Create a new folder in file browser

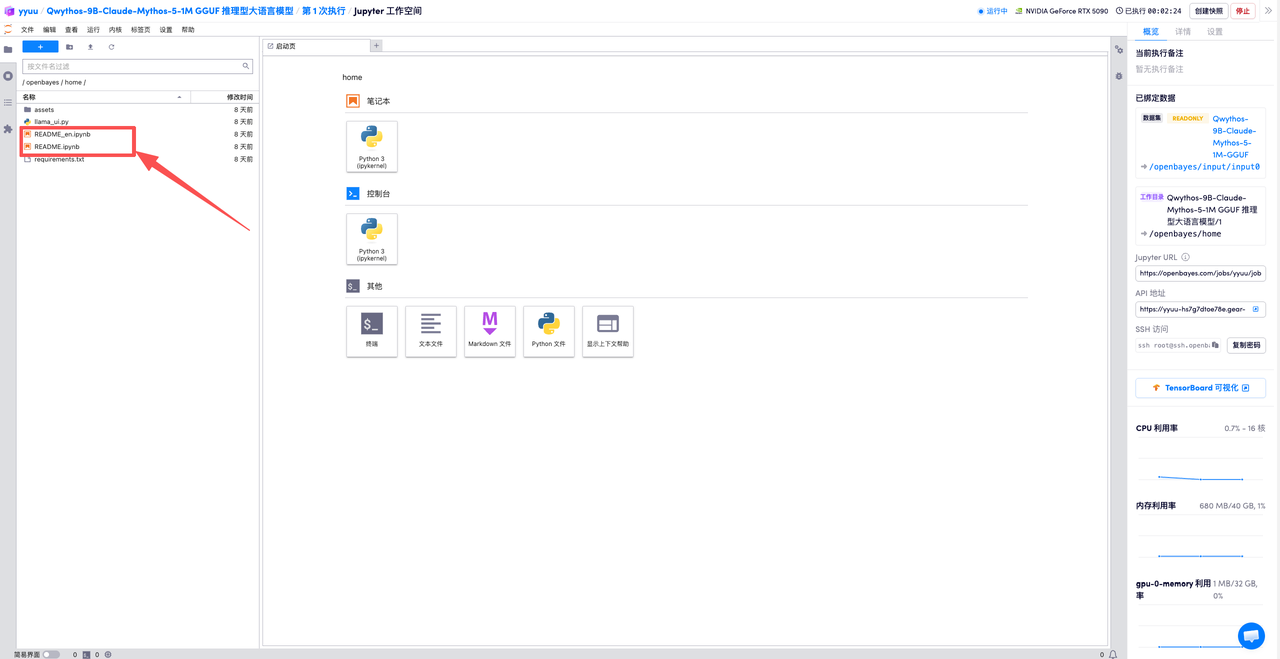[69, 47]
